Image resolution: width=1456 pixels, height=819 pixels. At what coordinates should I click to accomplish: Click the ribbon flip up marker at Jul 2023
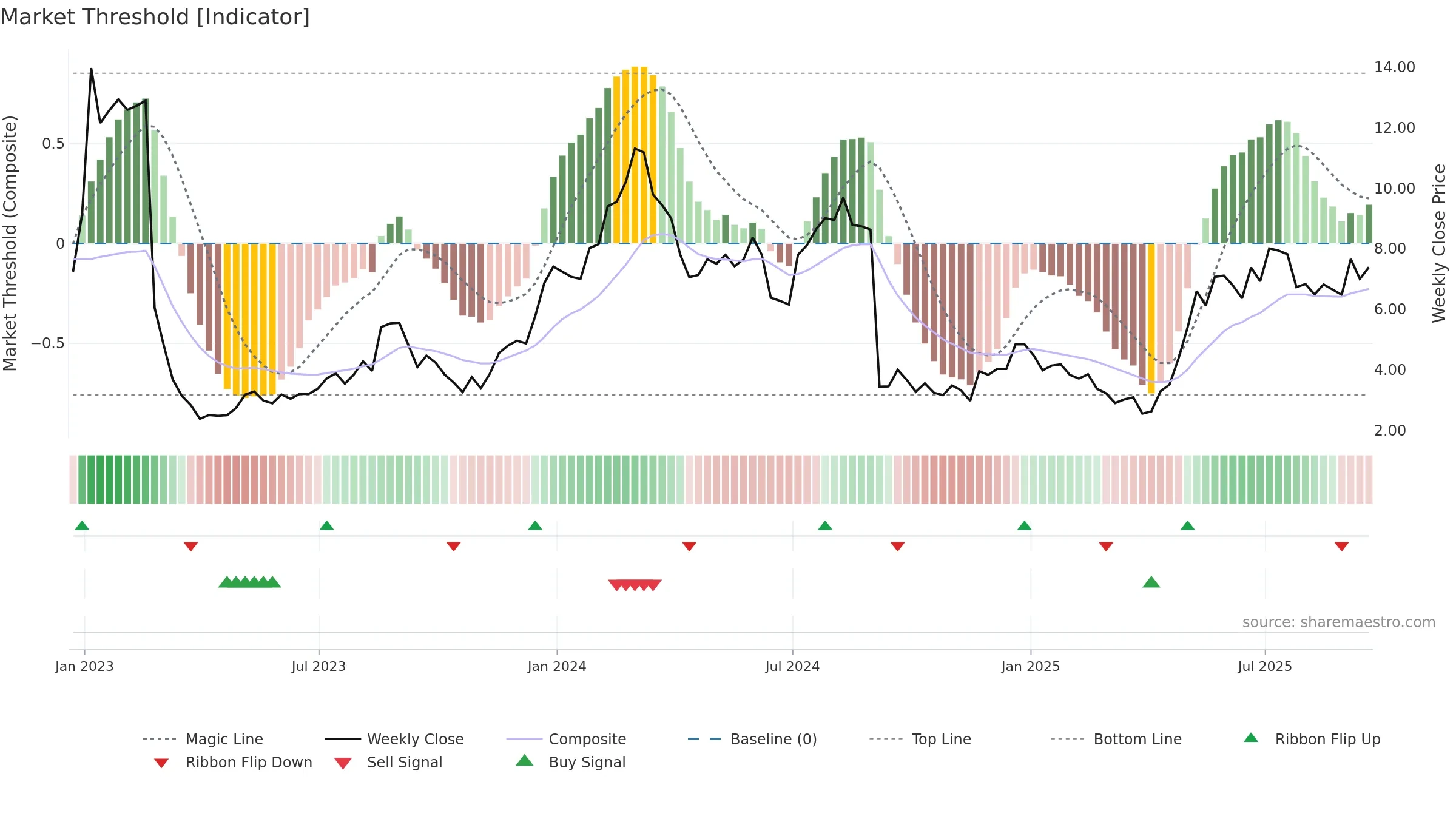click(x=326, y=525)
